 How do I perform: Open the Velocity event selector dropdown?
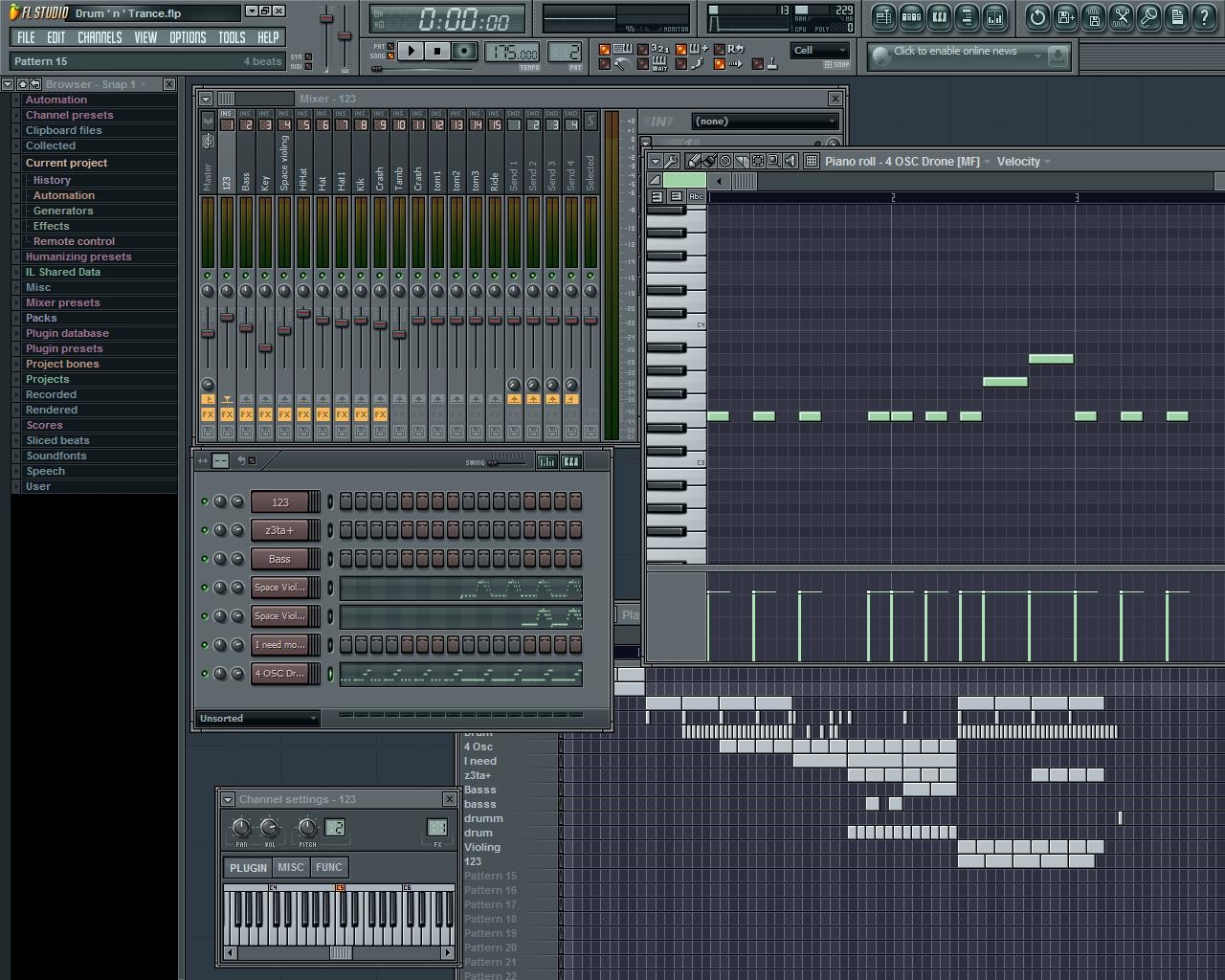(1023, 161)
